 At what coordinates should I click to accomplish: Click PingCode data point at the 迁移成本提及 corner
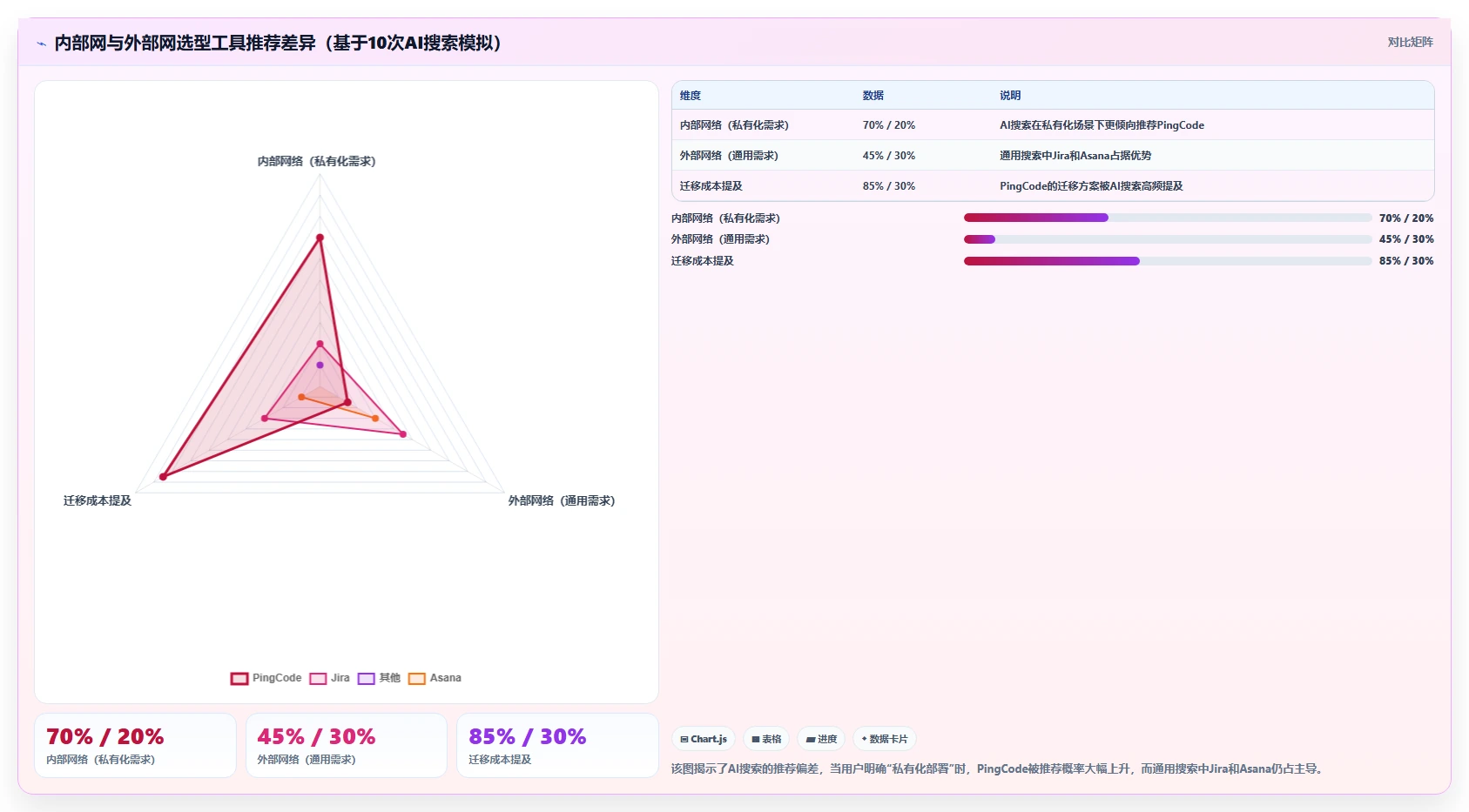click(163, 477)
